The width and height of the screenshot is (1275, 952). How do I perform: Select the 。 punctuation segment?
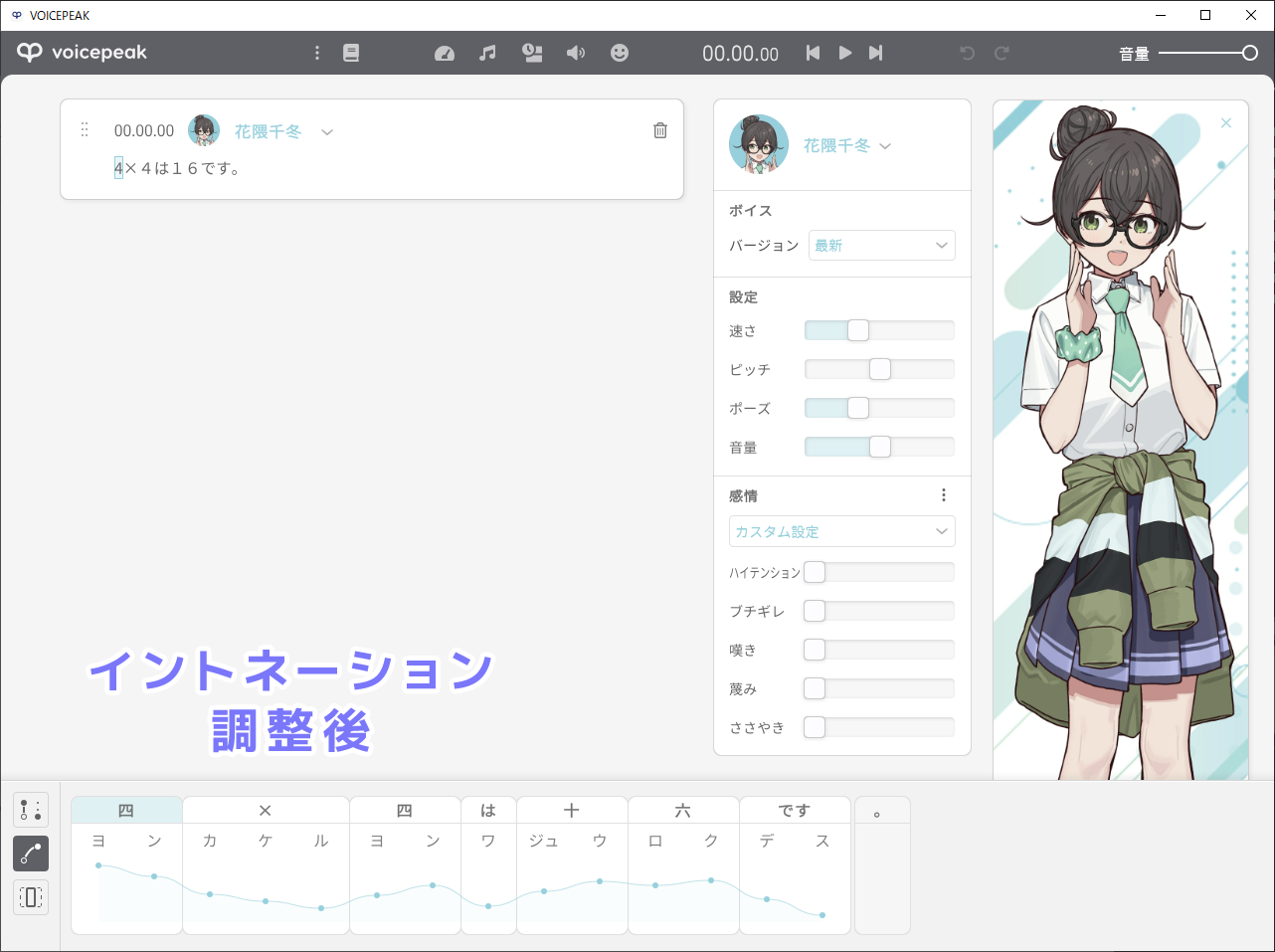pyautogui.click(x=882, y=810)
